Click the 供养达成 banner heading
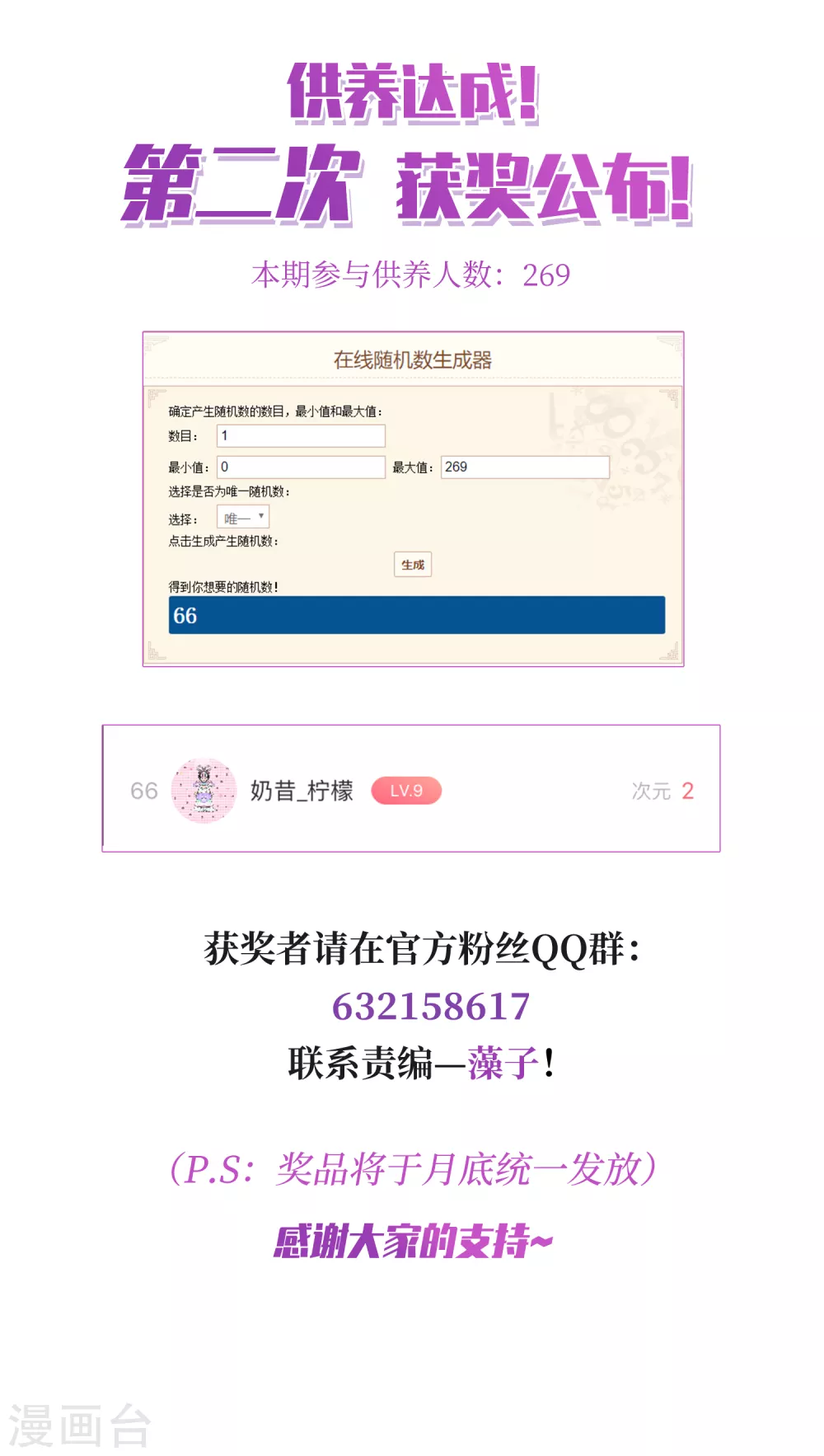The height and width of the screenshot is (1456, 824). click(413, 94)
